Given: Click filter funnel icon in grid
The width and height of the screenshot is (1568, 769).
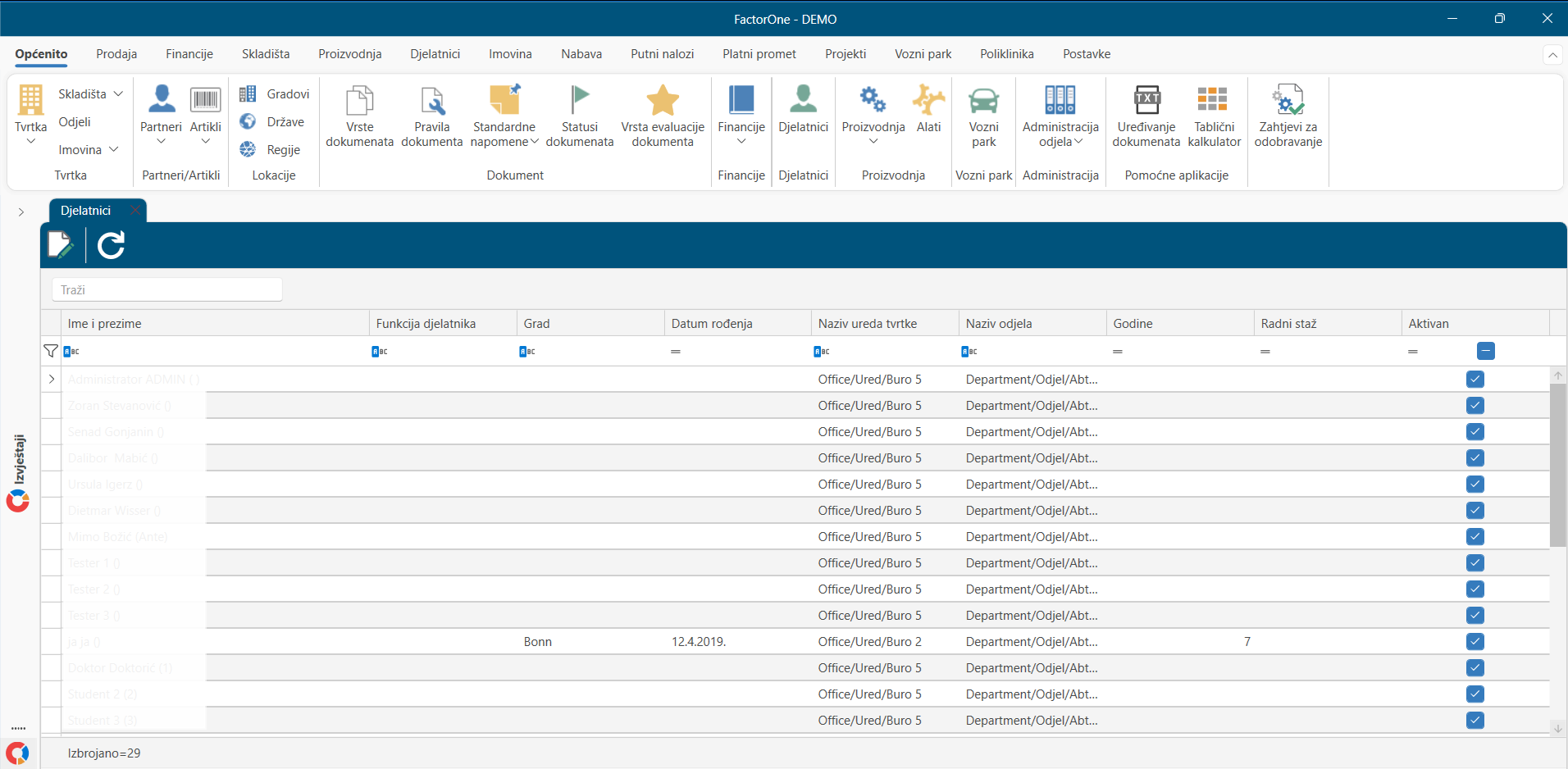Looking at the screenshot, I should (51, 351).
